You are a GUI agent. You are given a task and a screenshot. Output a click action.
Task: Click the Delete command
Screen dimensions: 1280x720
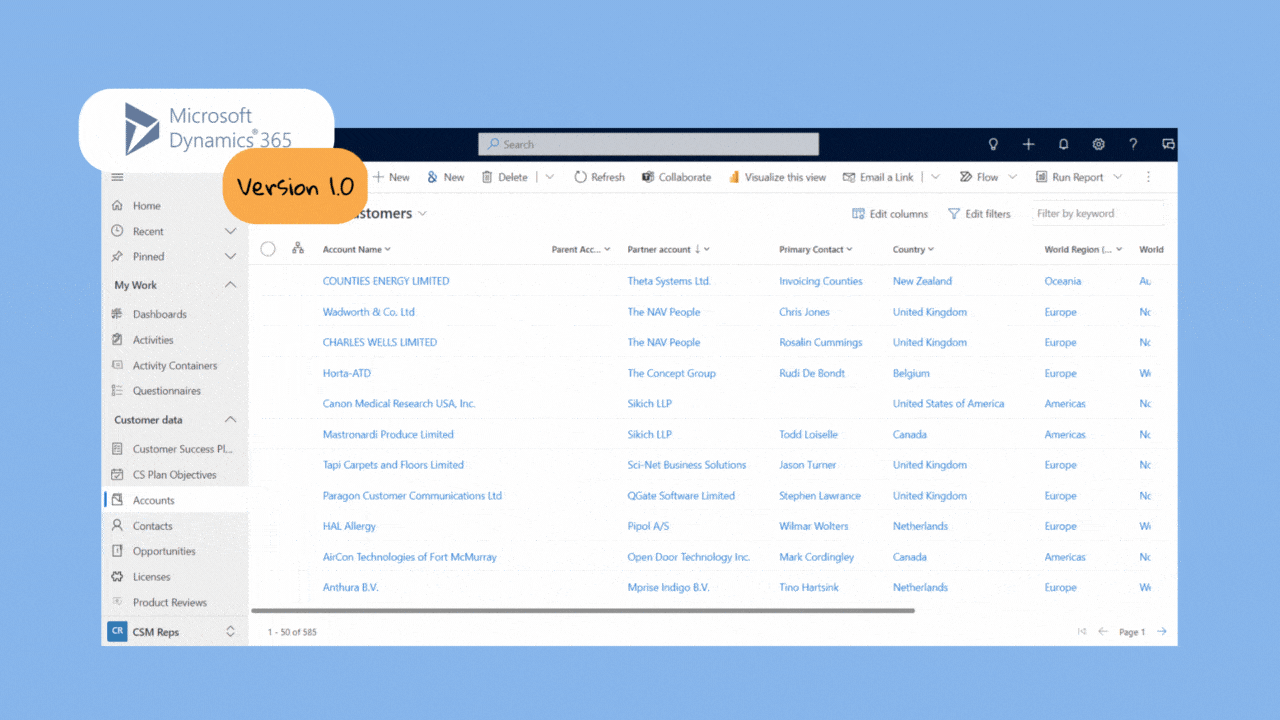click(x=505, y=177)
